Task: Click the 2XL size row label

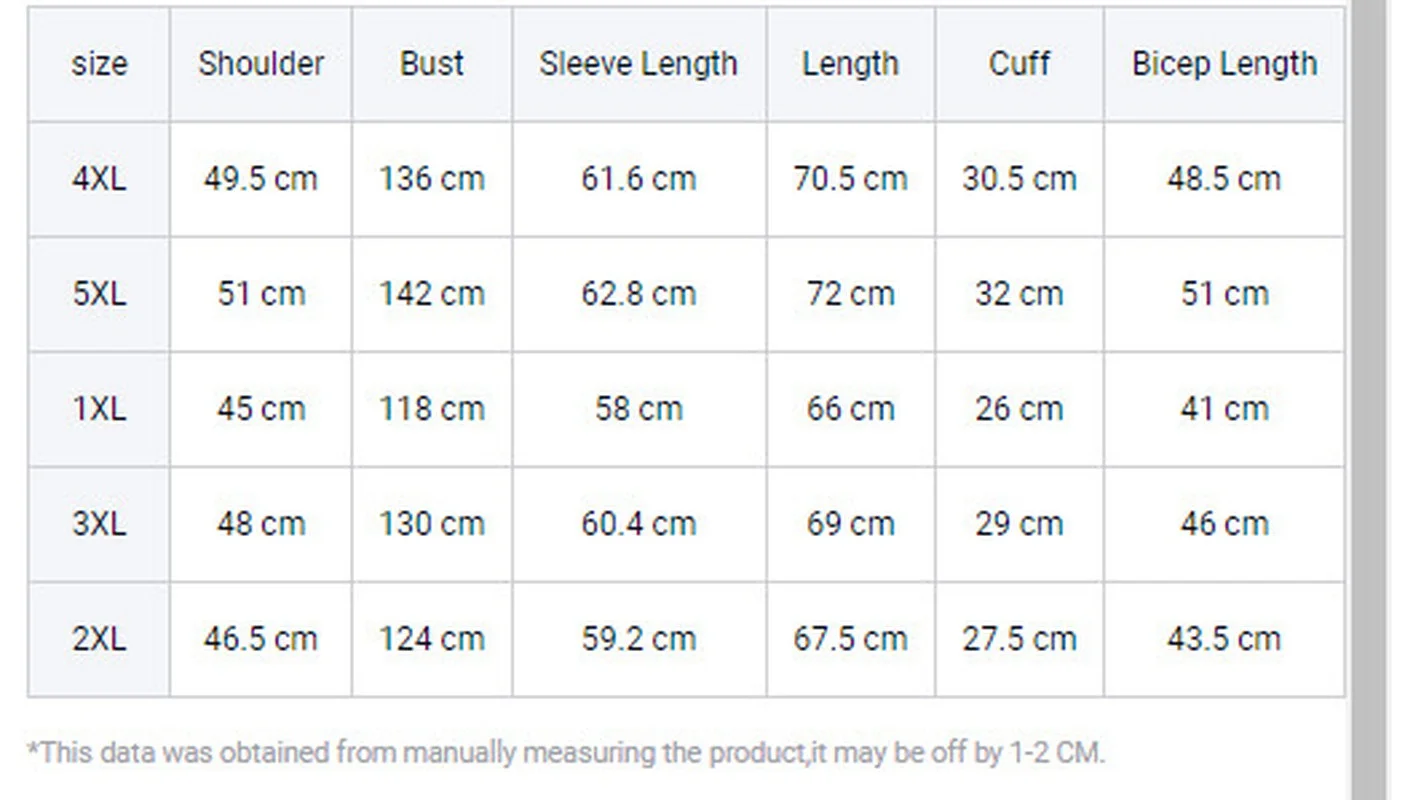Action: [x=99, y=639]
